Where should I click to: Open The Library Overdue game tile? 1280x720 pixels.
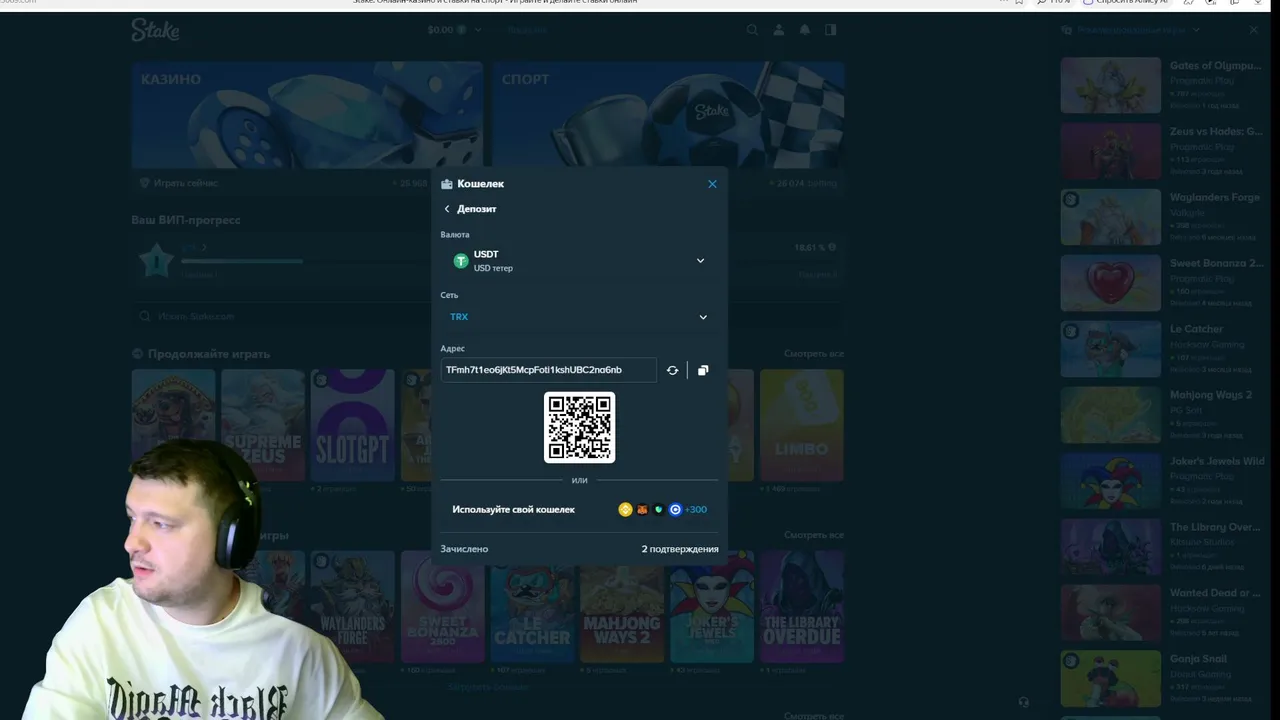pyautogui.click(x=802, y=606)
